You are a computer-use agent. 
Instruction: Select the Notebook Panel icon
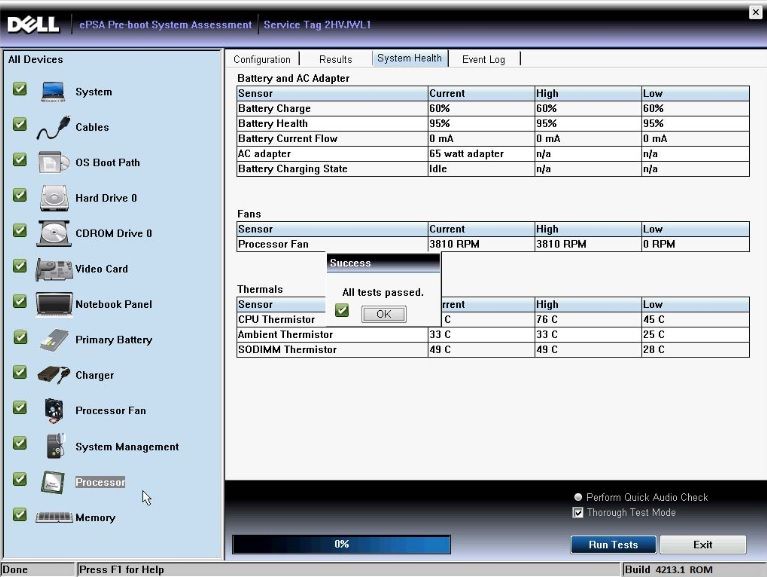[54, 304]
